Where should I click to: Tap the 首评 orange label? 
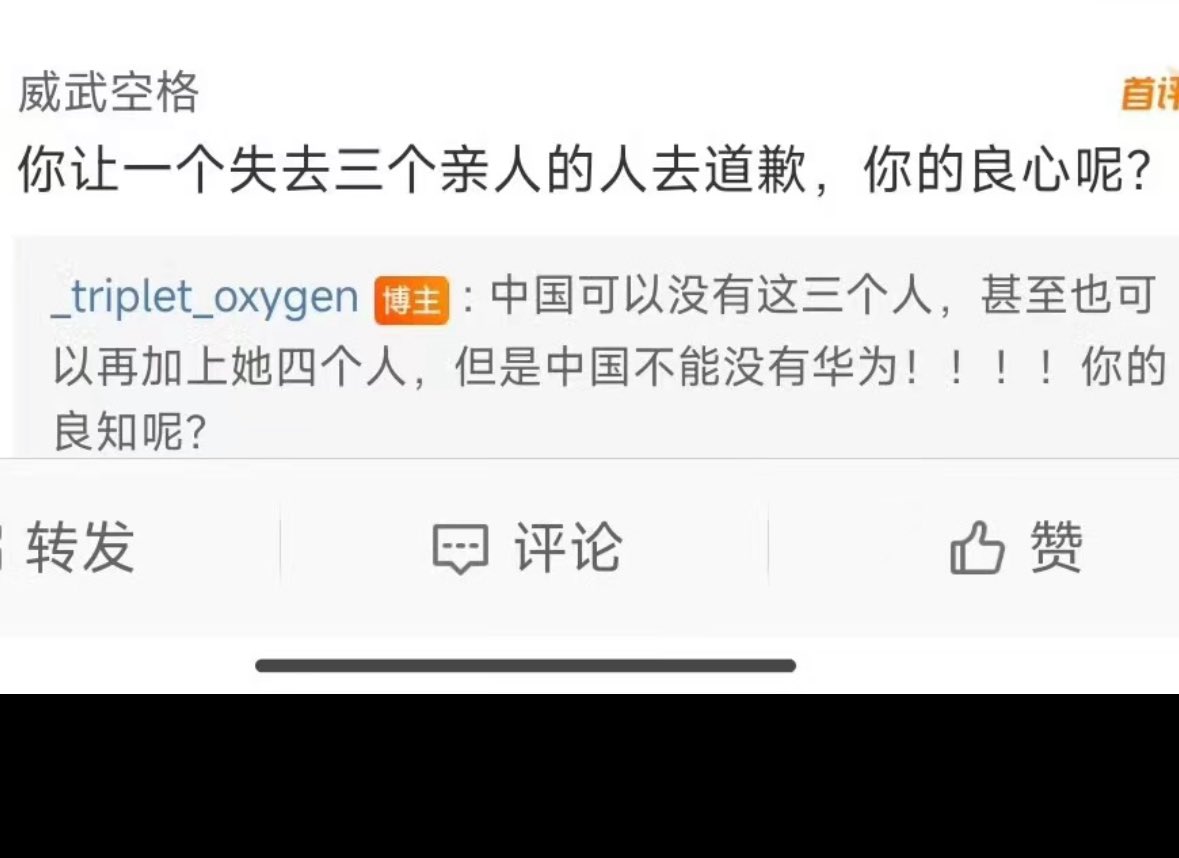pyautogui.click(x=1150, y=92)
